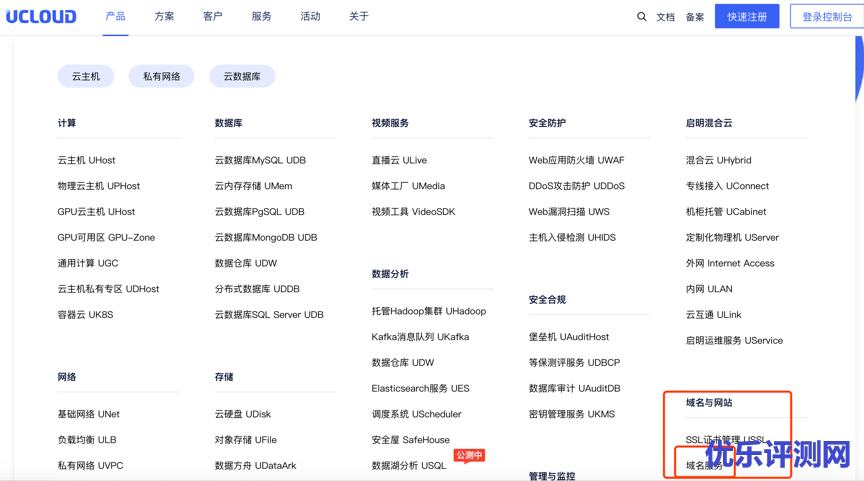
Task: Click the 登录控制台 button
Action: coord(826,17)
